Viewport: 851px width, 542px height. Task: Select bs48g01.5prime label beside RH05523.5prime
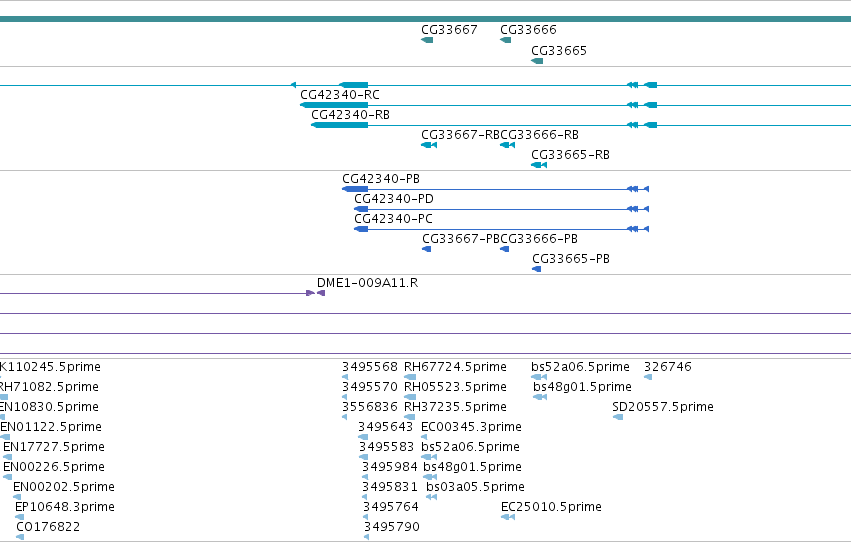[582, 387]
